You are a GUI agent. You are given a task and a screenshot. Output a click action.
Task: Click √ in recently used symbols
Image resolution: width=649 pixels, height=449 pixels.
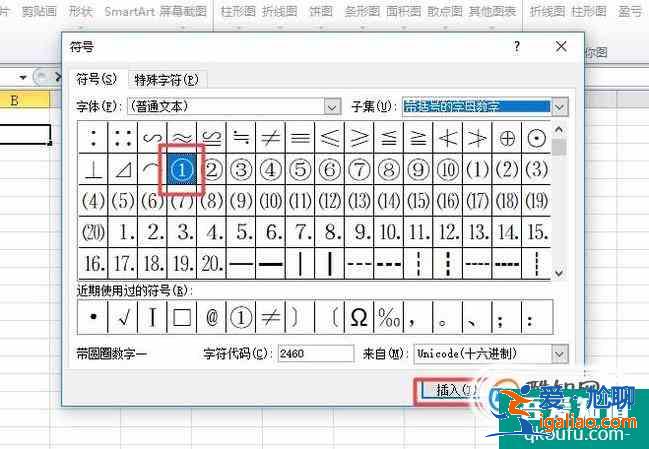122,319
